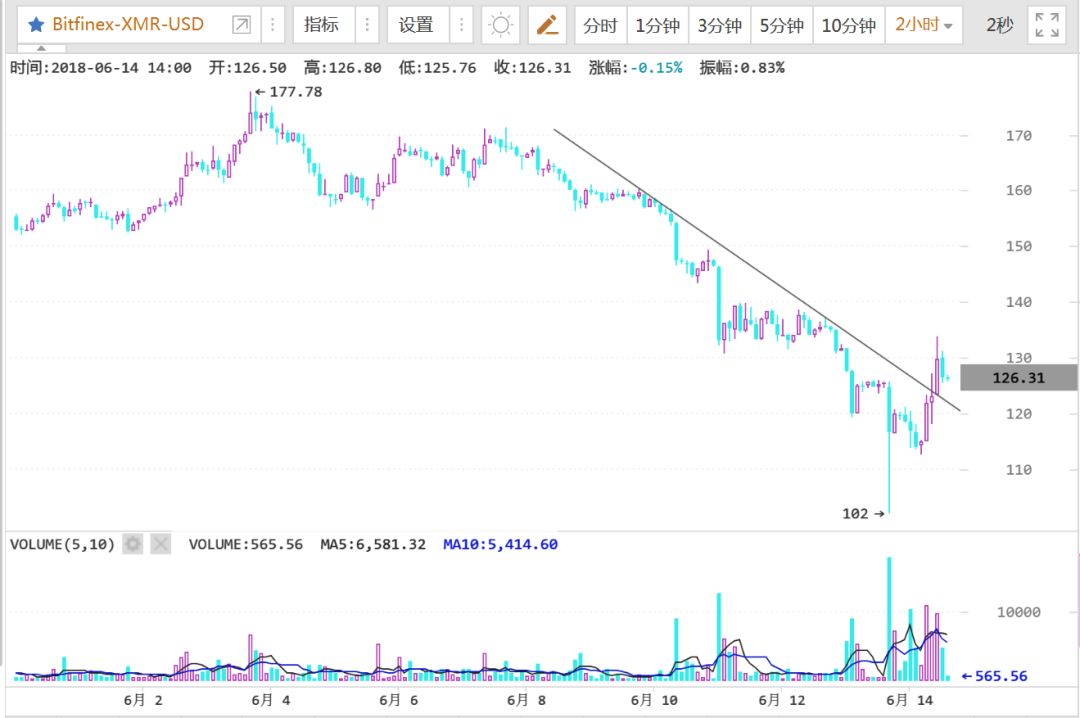Expand the three-dot options beside 设置
Screen dimensions: 1080x718
(461, 25)
